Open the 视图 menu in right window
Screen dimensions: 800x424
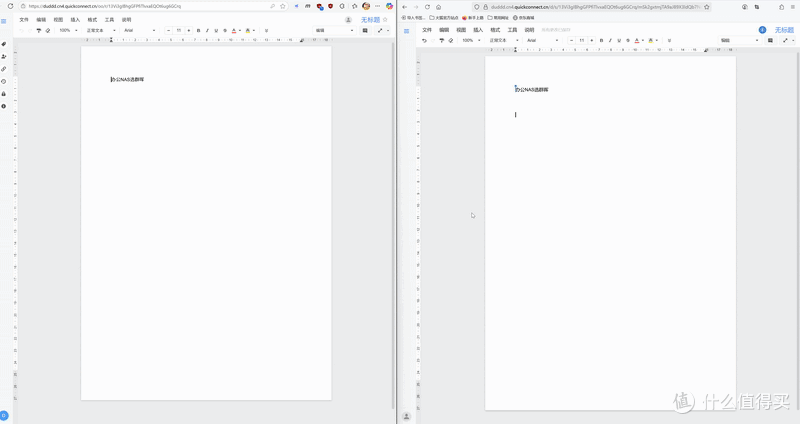[461, 30]
